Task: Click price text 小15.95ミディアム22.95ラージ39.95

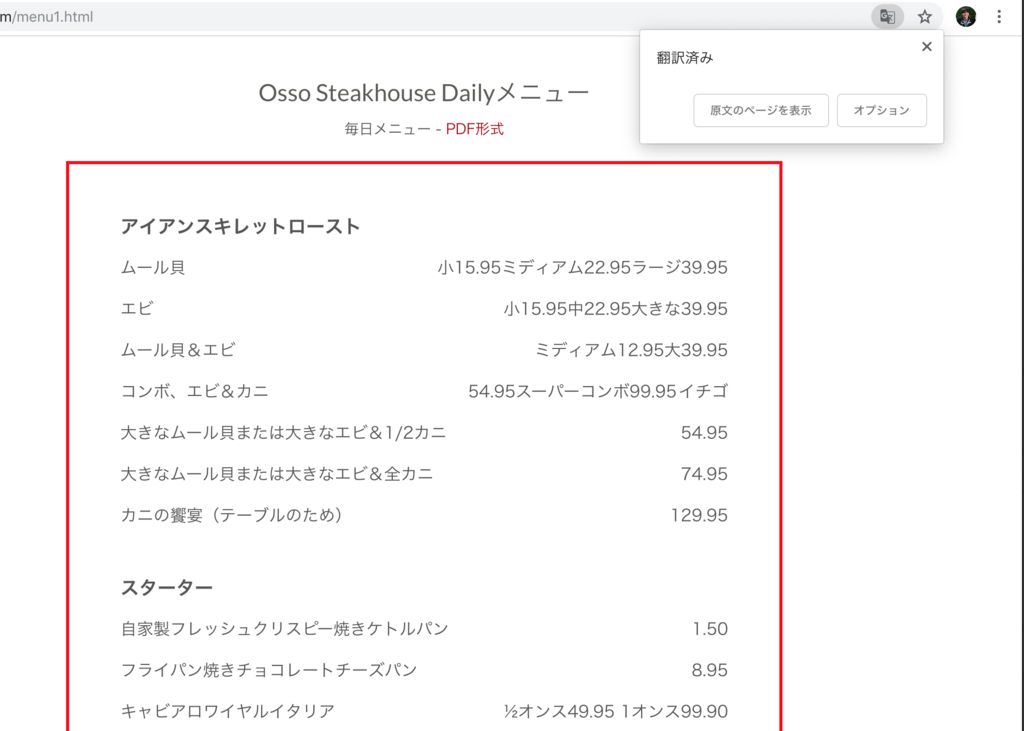Action: [583, 267]
